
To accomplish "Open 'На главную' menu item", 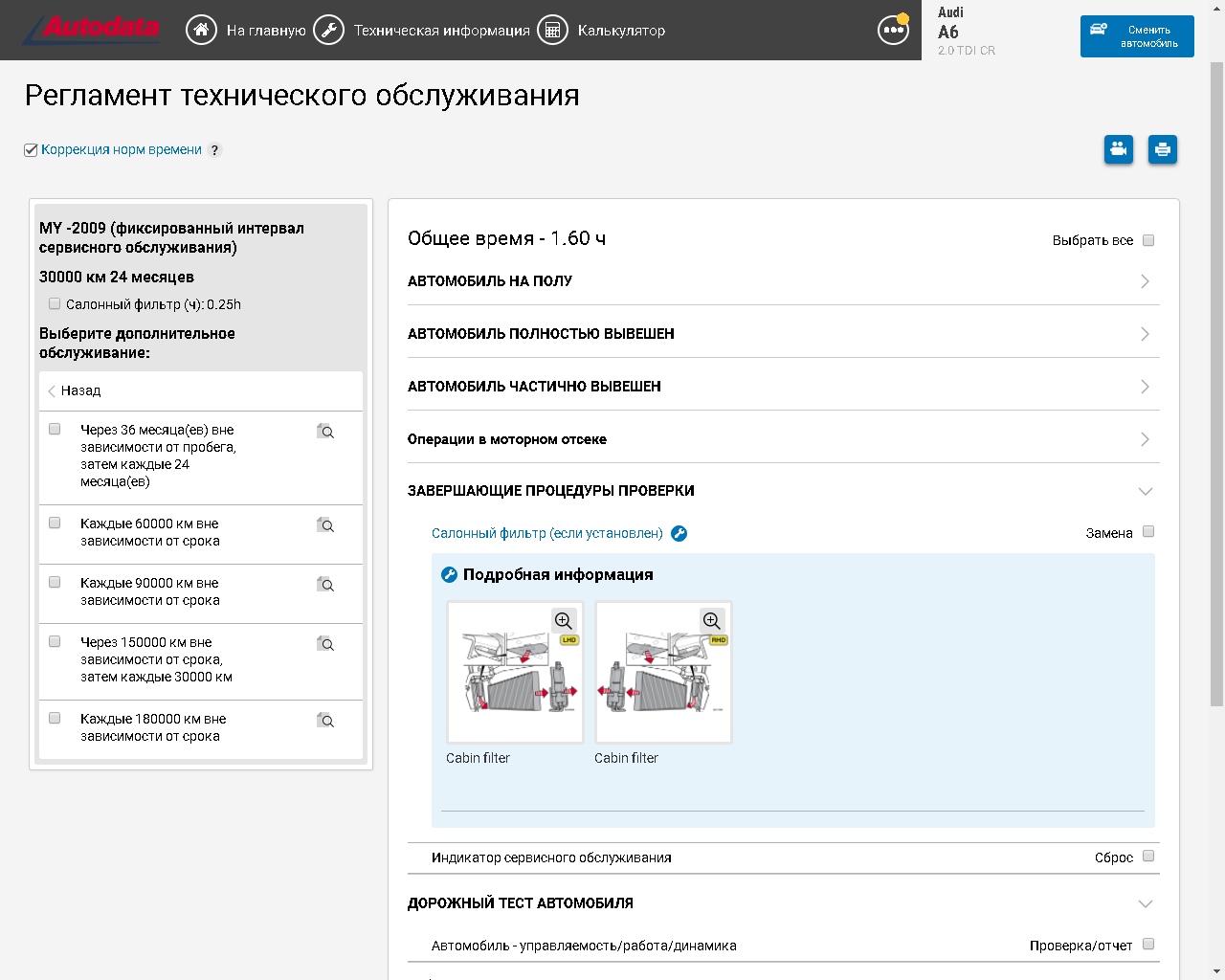I will click(266, 31).
